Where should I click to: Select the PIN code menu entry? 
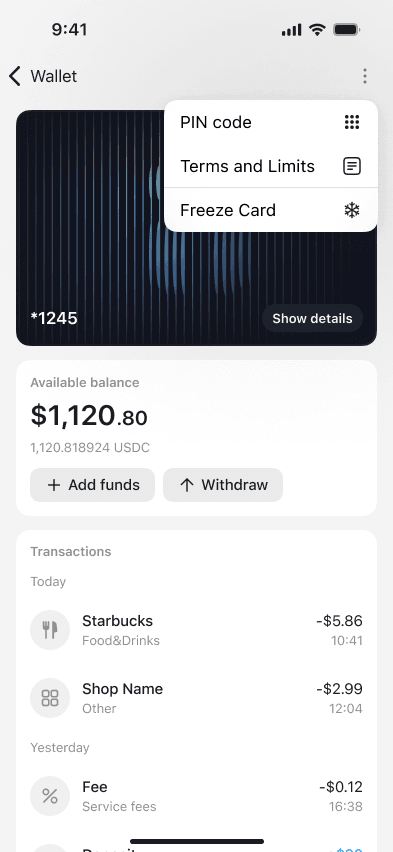[x=271, y=122]
